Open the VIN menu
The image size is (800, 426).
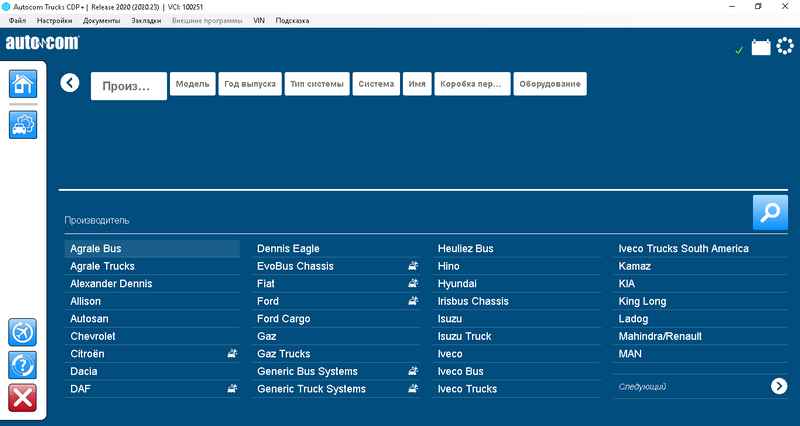coord(259,21)
